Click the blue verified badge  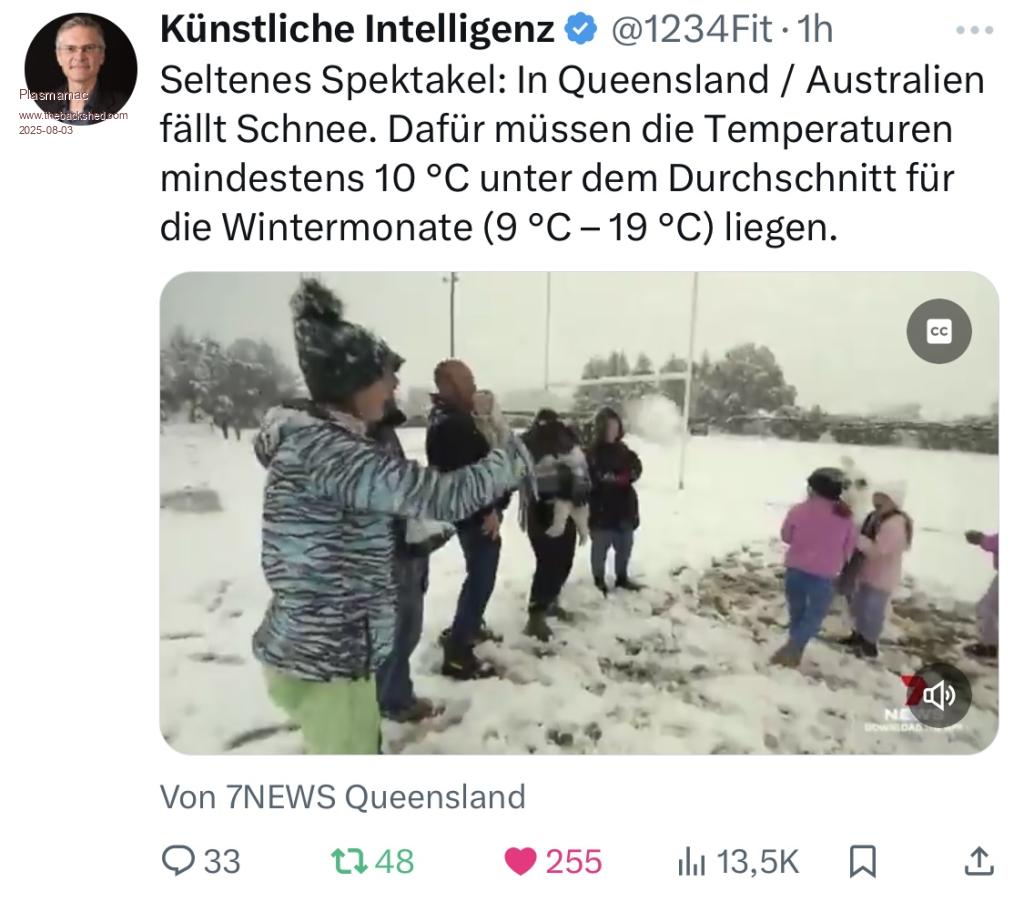pos(581,29)
